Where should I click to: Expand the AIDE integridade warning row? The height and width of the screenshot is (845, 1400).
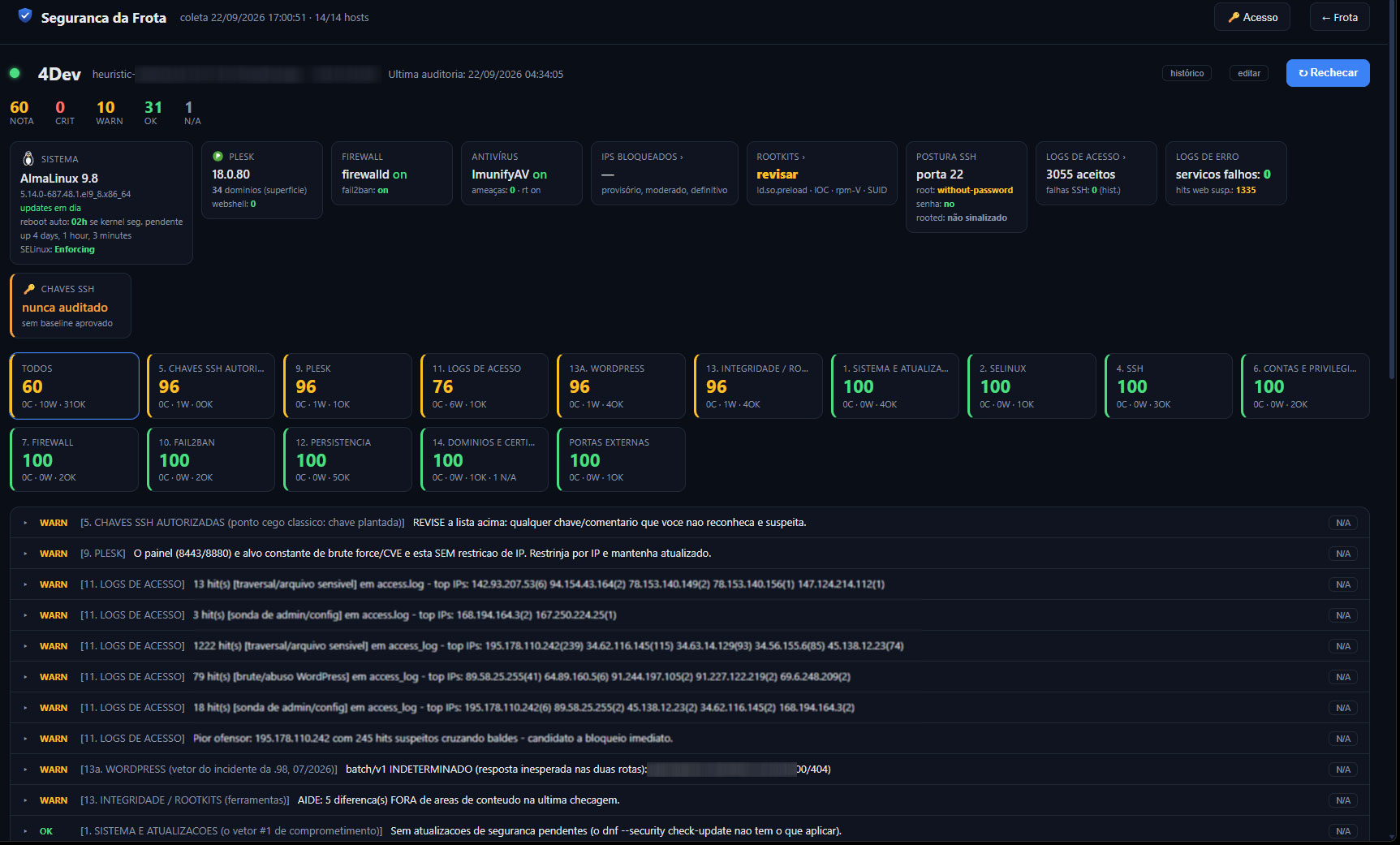[690, 800]
